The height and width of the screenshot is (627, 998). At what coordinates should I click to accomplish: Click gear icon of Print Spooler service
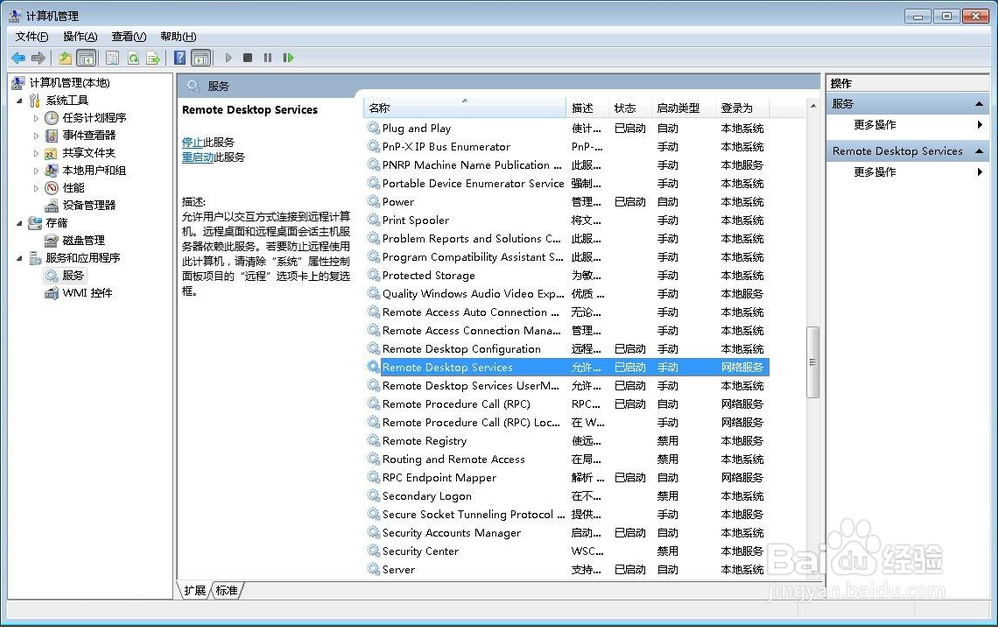pyautogui.click(x=374, y=220)
